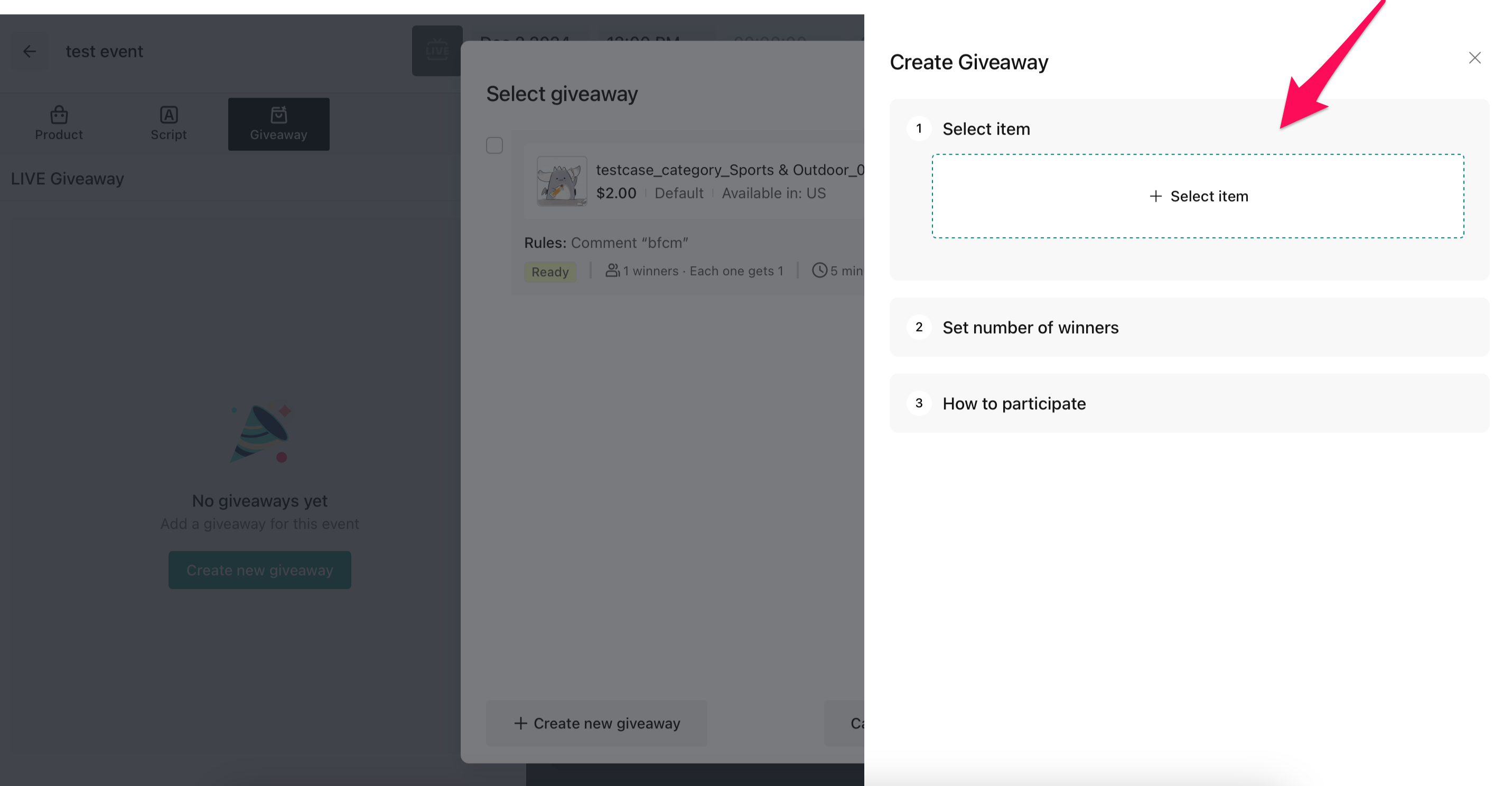1512x786 pixels.
Task: Click the Product bag icon
Action: (x=59, y=114)
